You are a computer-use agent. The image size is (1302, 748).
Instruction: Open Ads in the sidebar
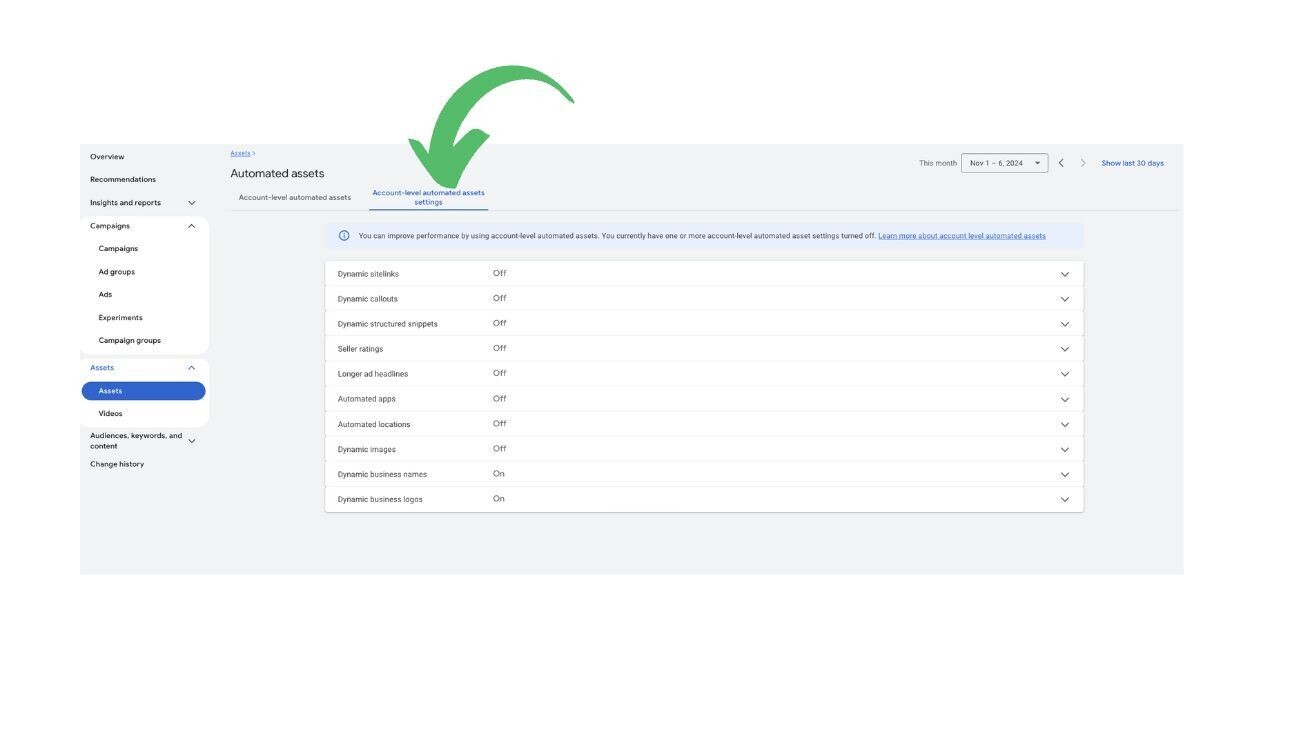coord(105,295)
